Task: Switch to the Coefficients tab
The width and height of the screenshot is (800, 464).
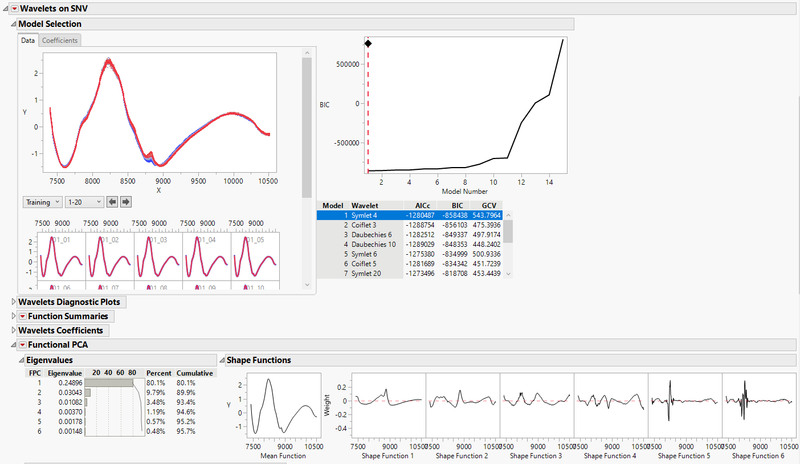Action: [x=60, y=40]
